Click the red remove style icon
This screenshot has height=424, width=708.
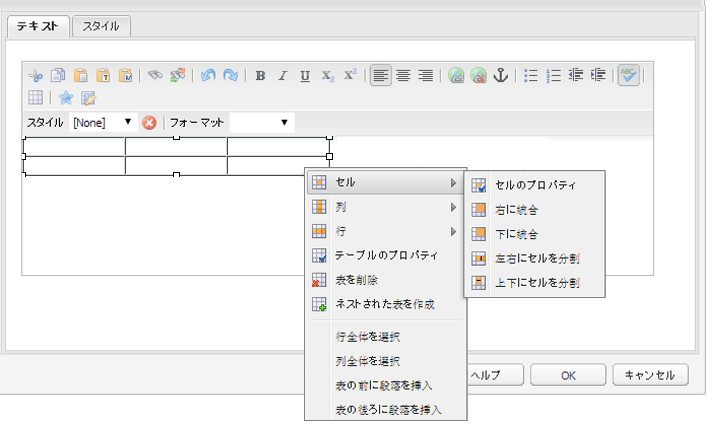coord(149,123)
